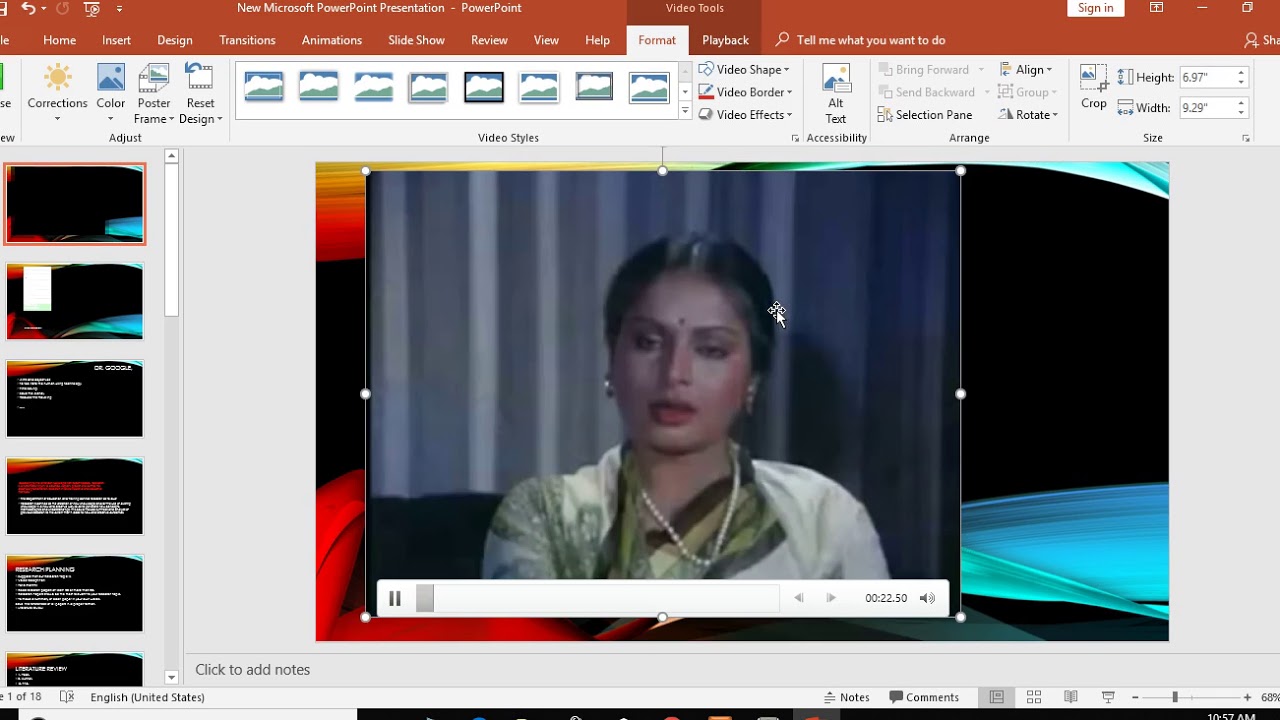
Task: Click the Sign in button
Action: click(1095, 8)
